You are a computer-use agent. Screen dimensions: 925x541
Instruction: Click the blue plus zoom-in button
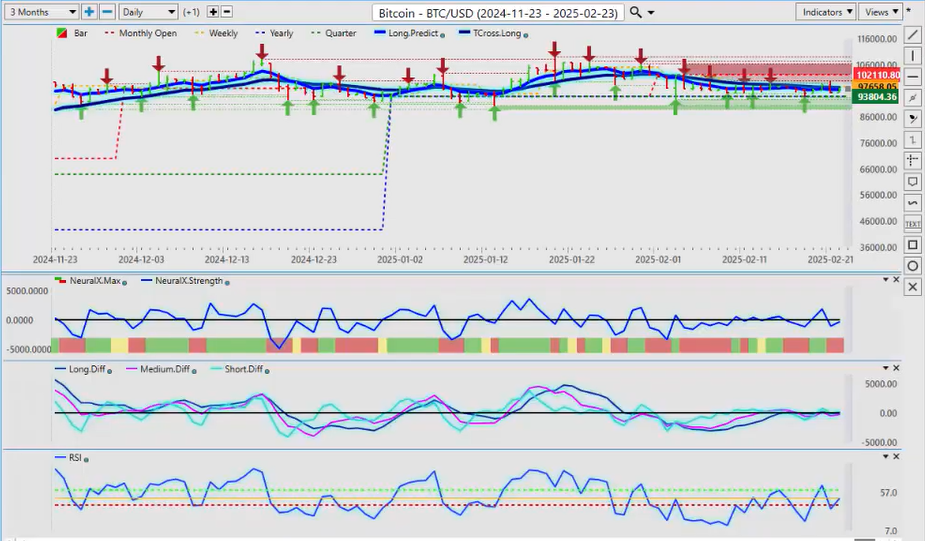(x=89, y=12)
